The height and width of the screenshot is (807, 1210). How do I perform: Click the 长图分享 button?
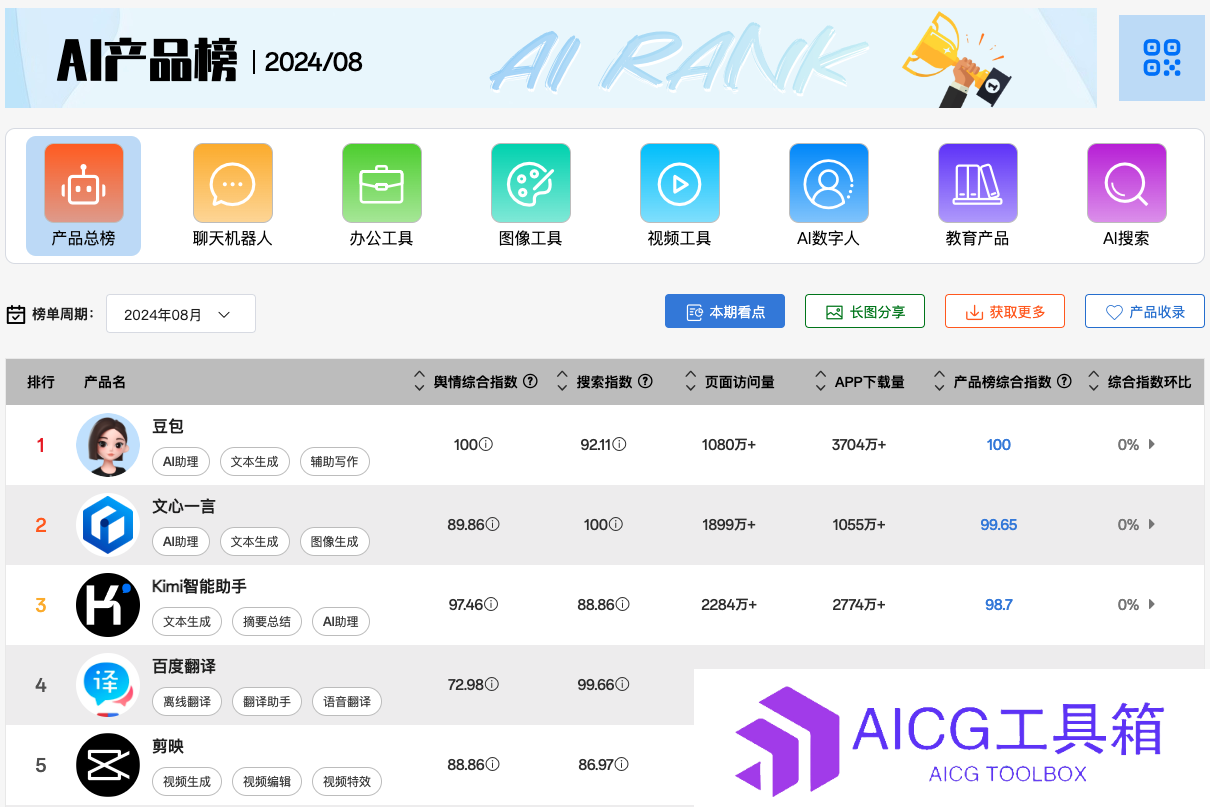click(x=865, y=311)
